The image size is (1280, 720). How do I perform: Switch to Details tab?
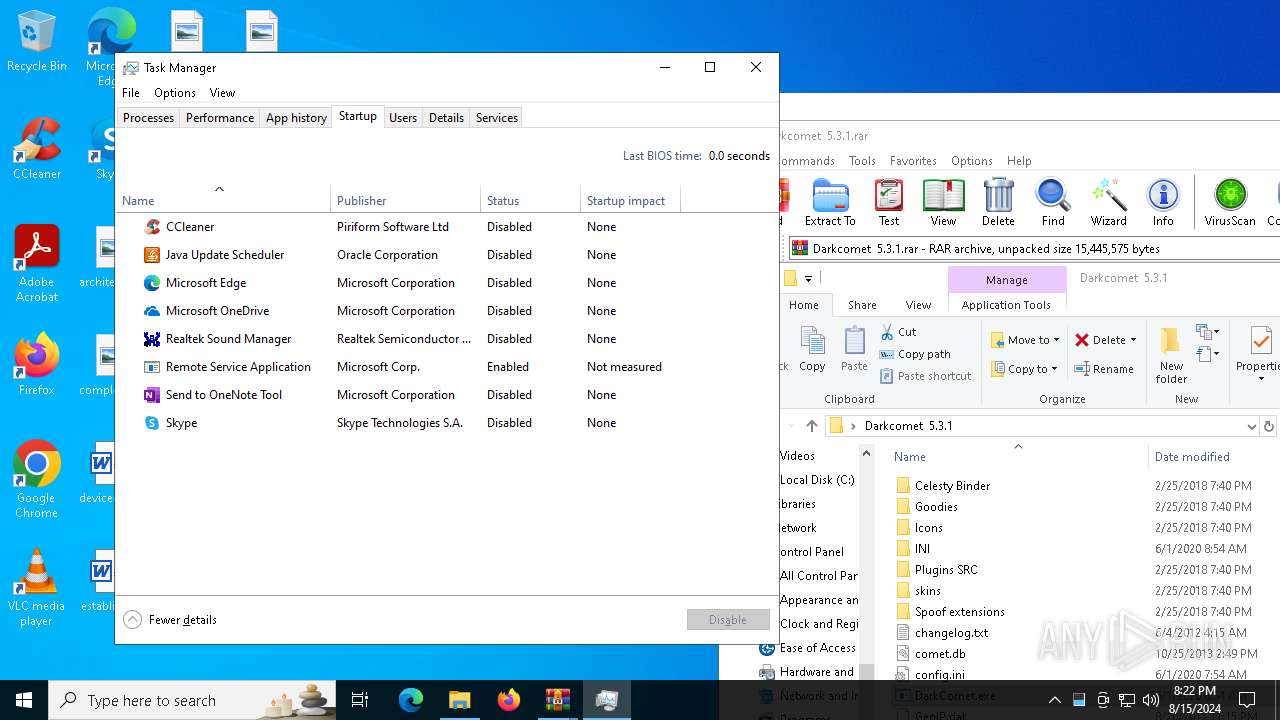(446, 118)
